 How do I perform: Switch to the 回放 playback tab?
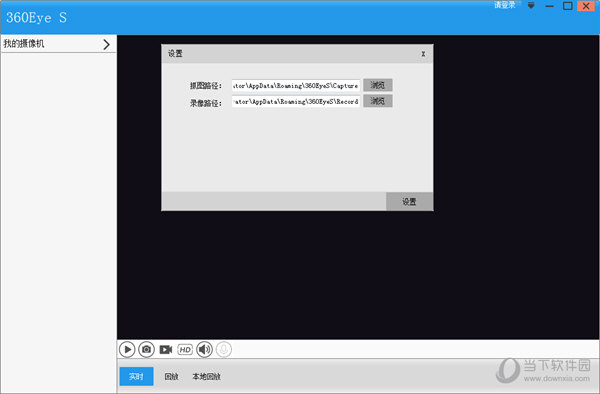[x=171, y=377]
